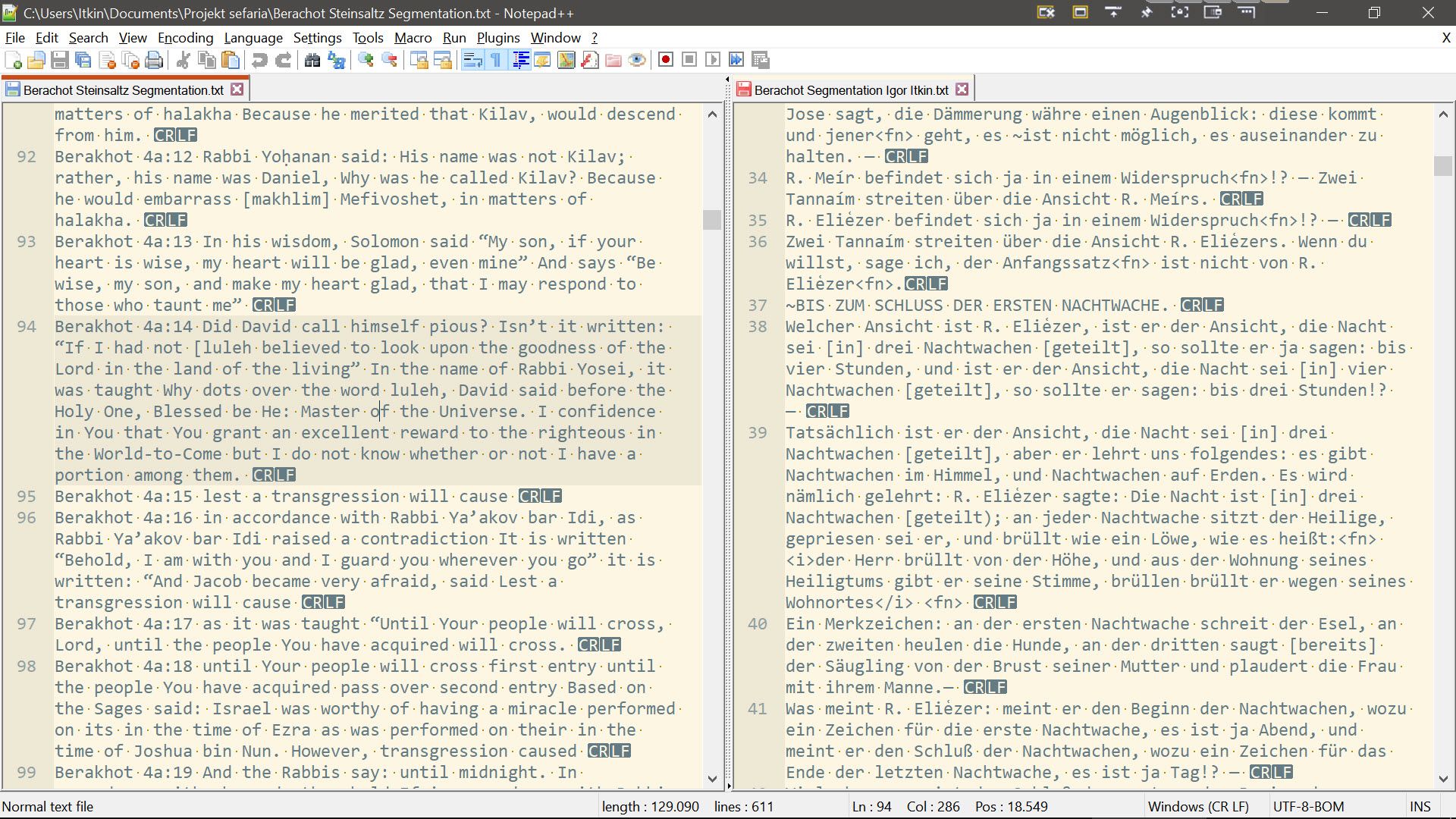Undo the last edit

click(259, 60)
